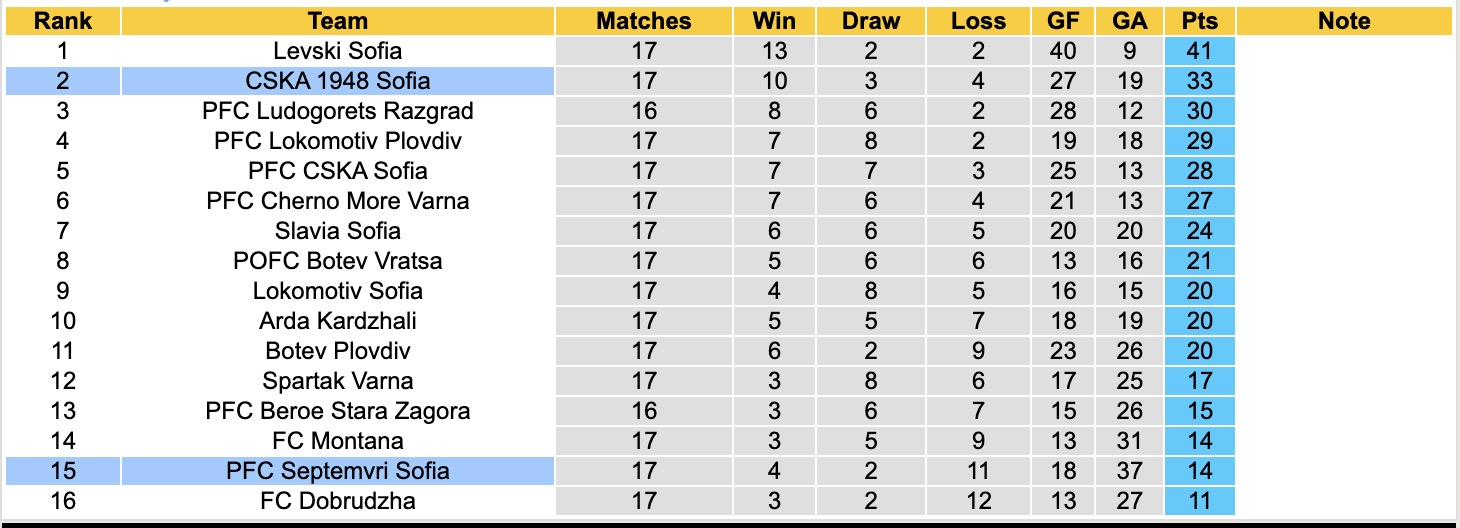Click the Draw column header
This screenshot has height=528, width=1460.
click(x=870, y=21)
